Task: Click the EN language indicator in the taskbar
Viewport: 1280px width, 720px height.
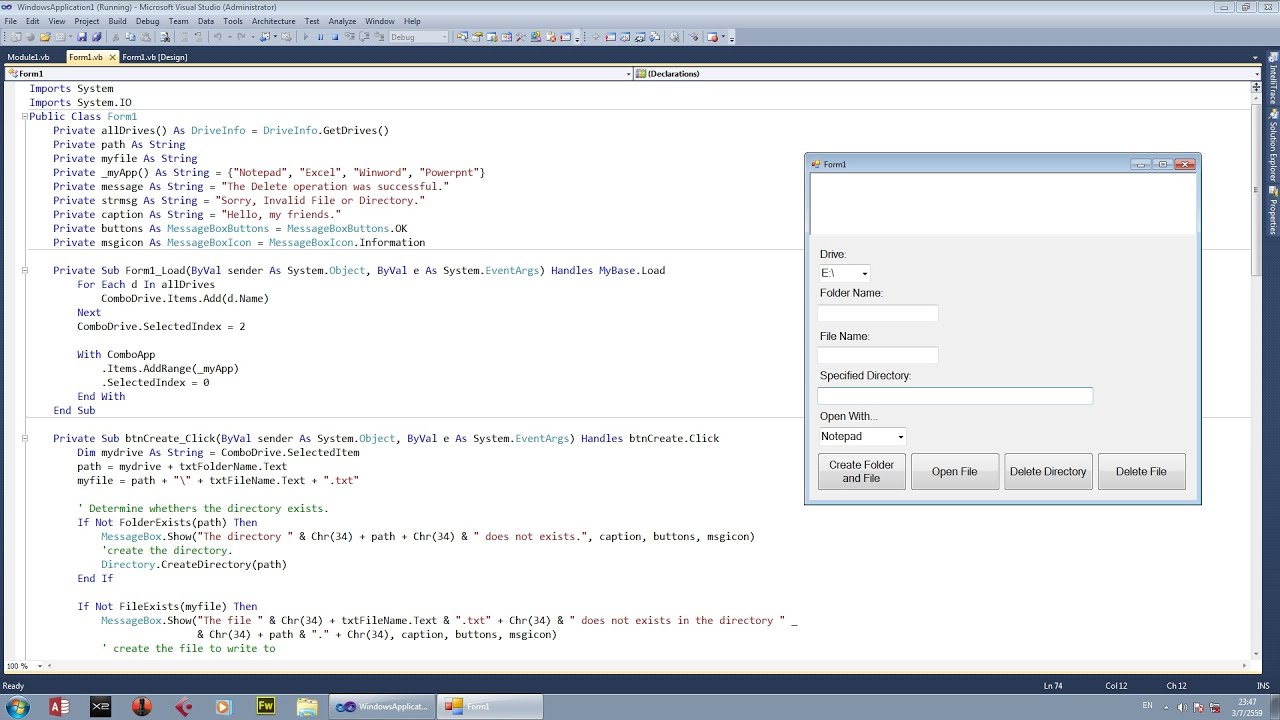Action: point(1147,706)
